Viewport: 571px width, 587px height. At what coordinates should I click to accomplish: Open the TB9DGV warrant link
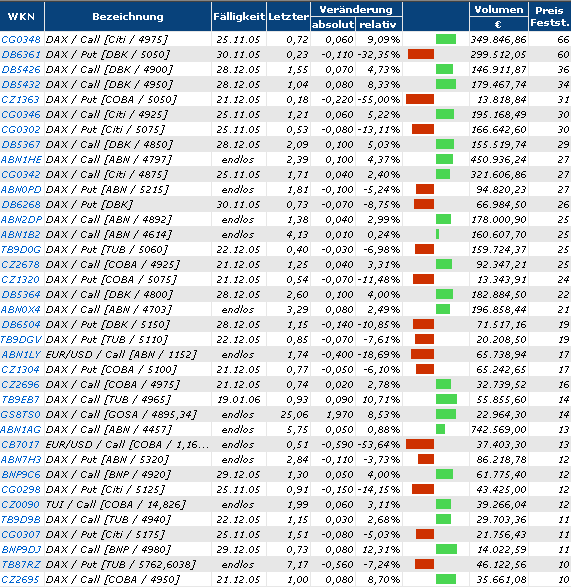point(21,340)
